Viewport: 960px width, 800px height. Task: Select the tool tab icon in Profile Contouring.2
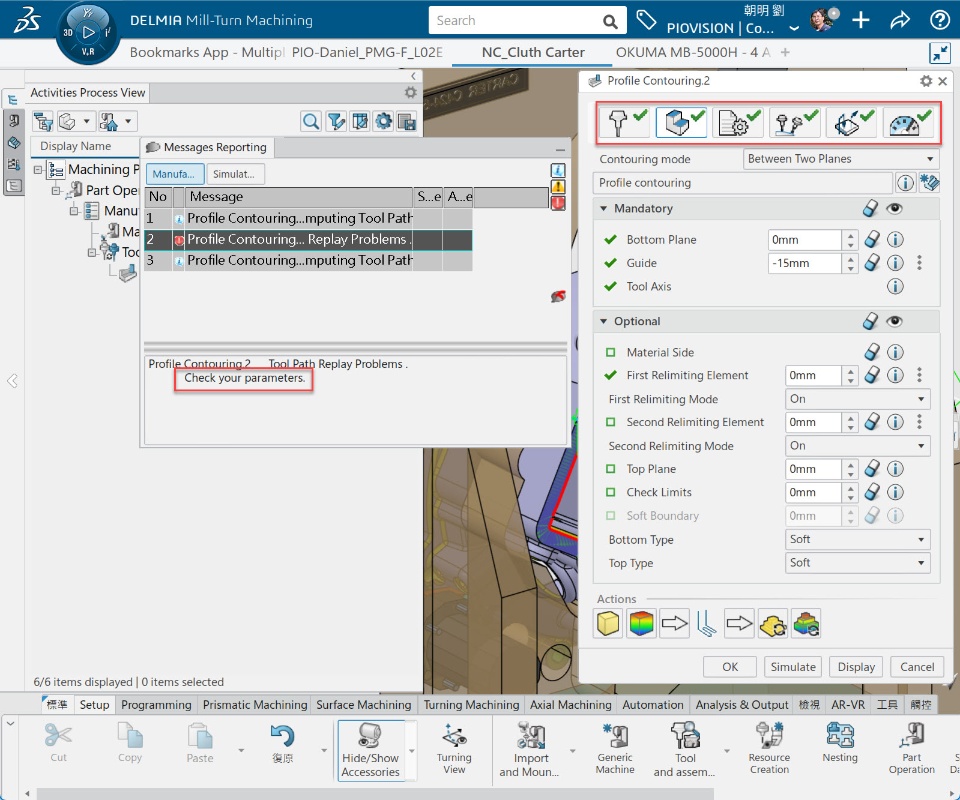click(x=624, y=122)
